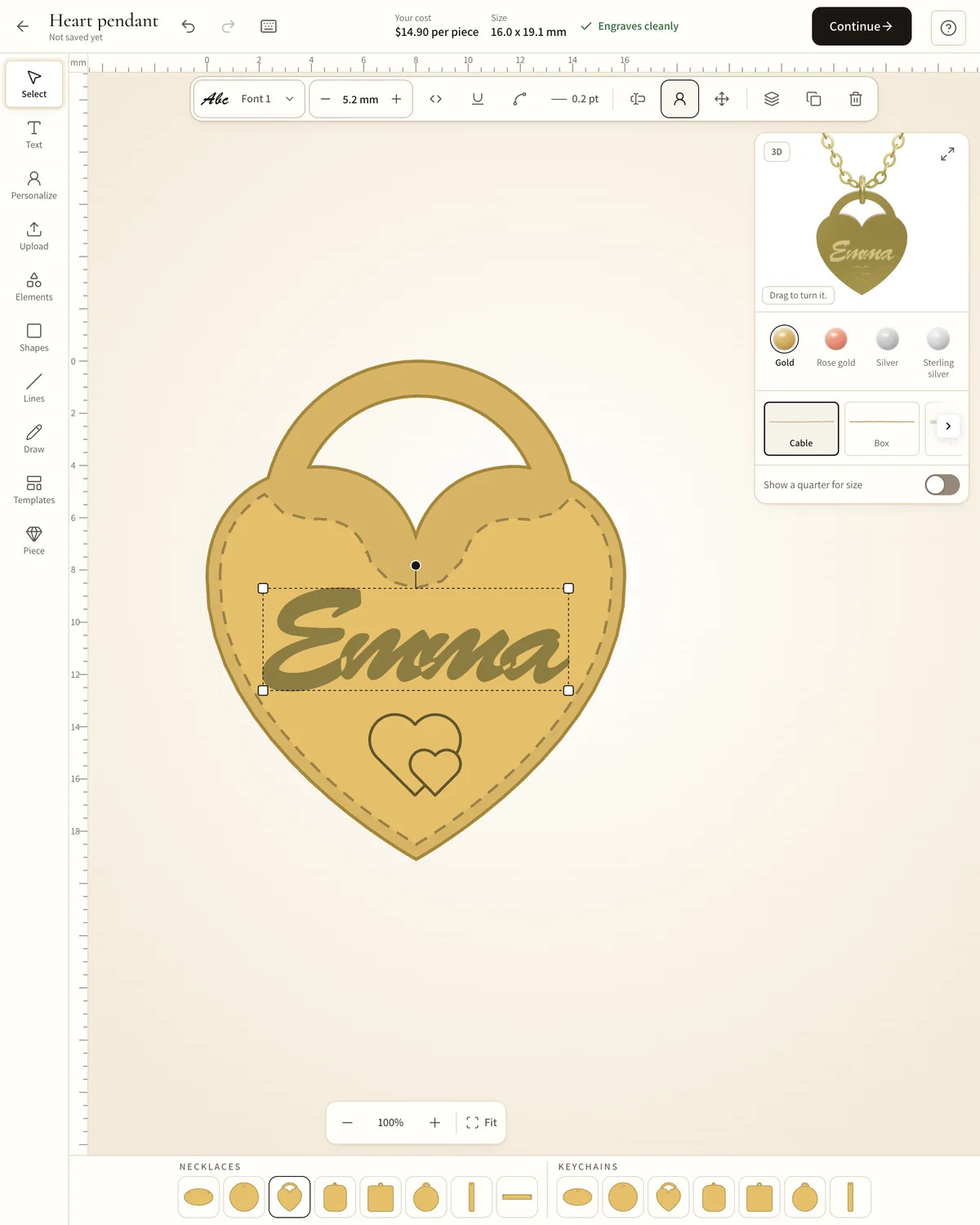This screenshot has height=1225, width=980.
Task: Zoom out the canvas
Action: click(x=347, y=1123)
